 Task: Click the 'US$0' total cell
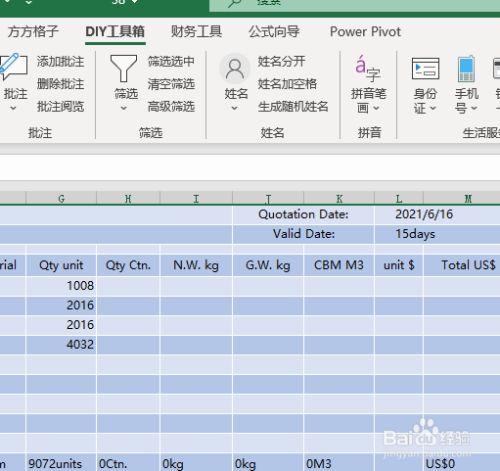point(462,463)
